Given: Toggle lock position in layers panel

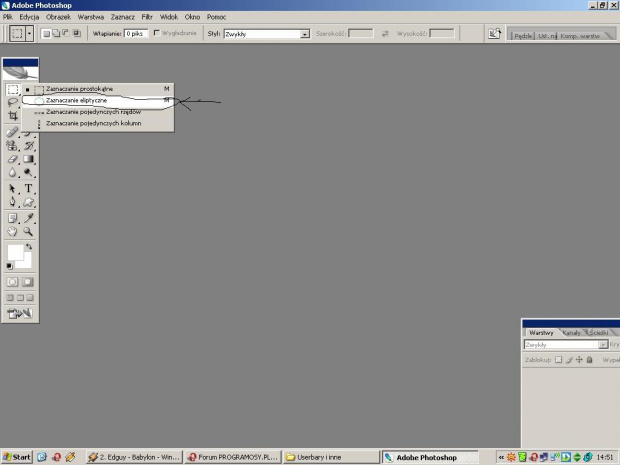Looking at the screenshot, I should (x=579, y=360).
